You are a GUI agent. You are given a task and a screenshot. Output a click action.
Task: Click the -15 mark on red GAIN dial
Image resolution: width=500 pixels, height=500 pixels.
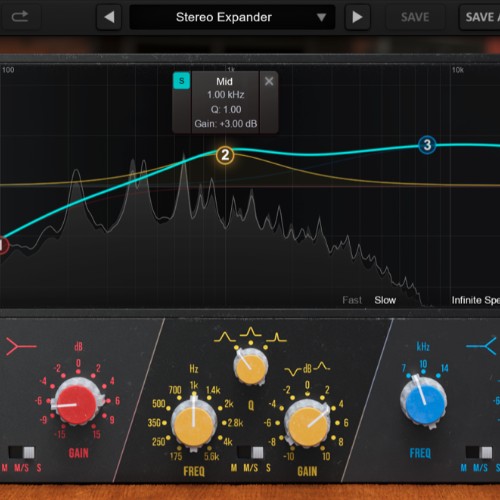pyautogui.click(x=60, y=435)
